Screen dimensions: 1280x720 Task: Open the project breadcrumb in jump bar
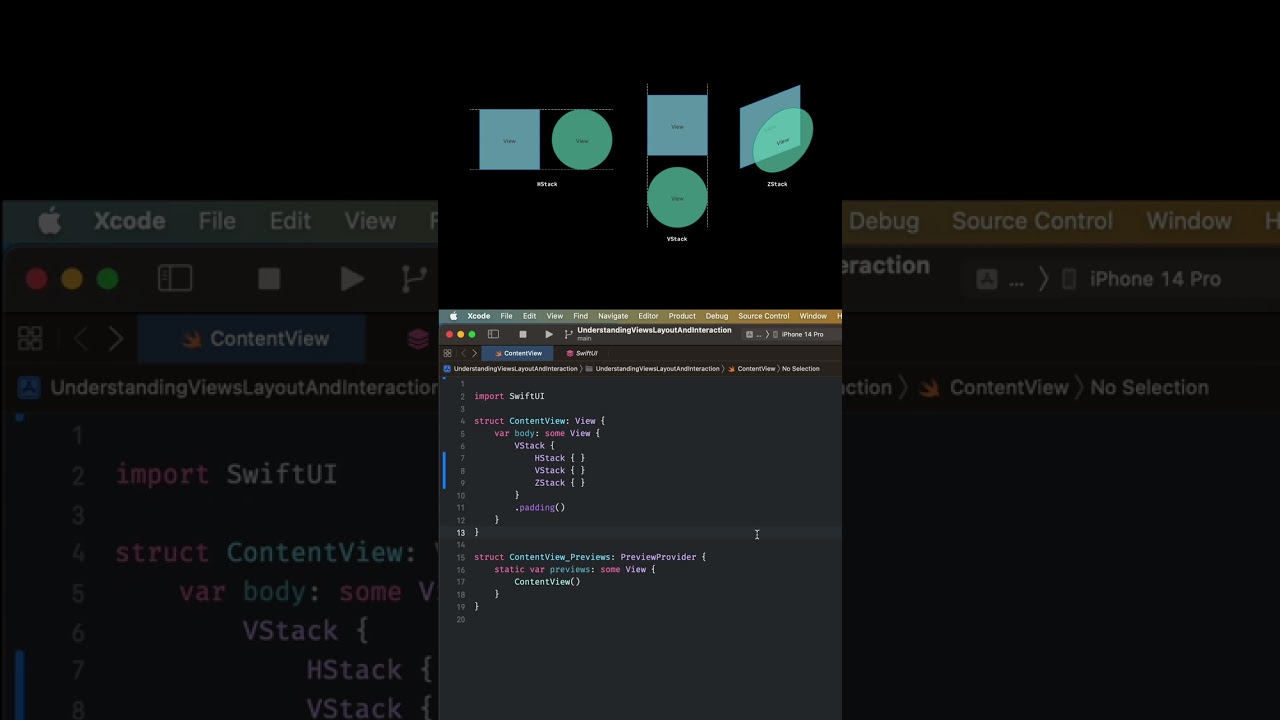pos(515,369)
